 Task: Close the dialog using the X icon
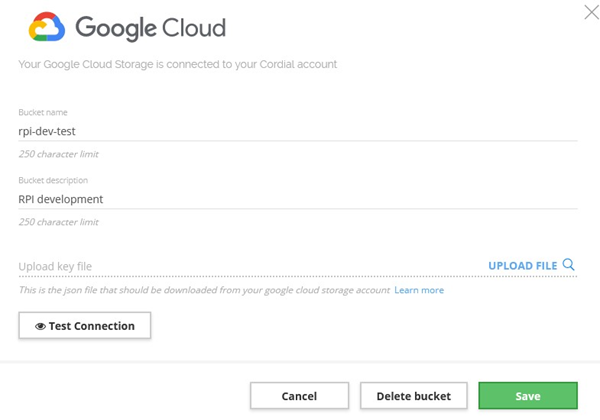tap(590, 12)
